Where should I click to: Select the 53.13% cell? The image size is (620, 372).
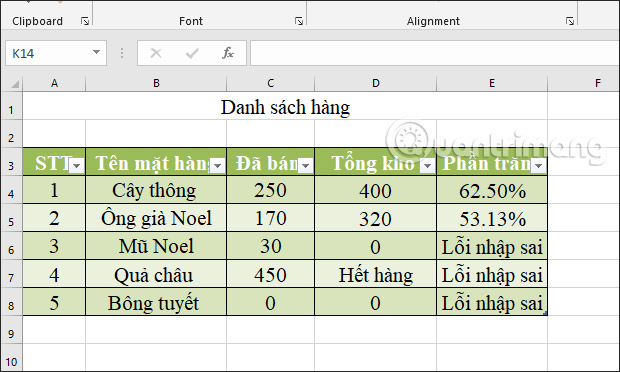(x=492, y=218)
